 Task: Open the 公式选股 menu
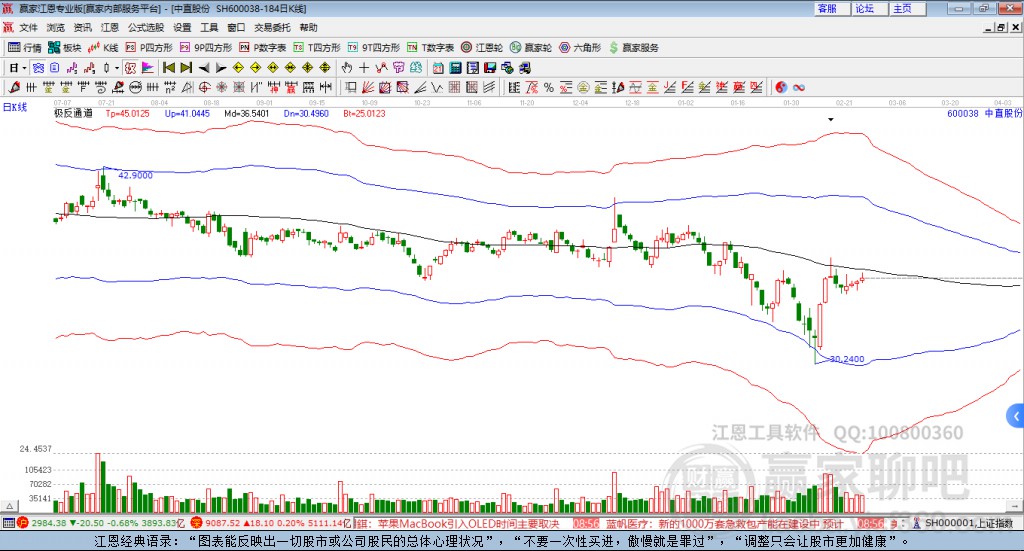(x=146, y=27)
